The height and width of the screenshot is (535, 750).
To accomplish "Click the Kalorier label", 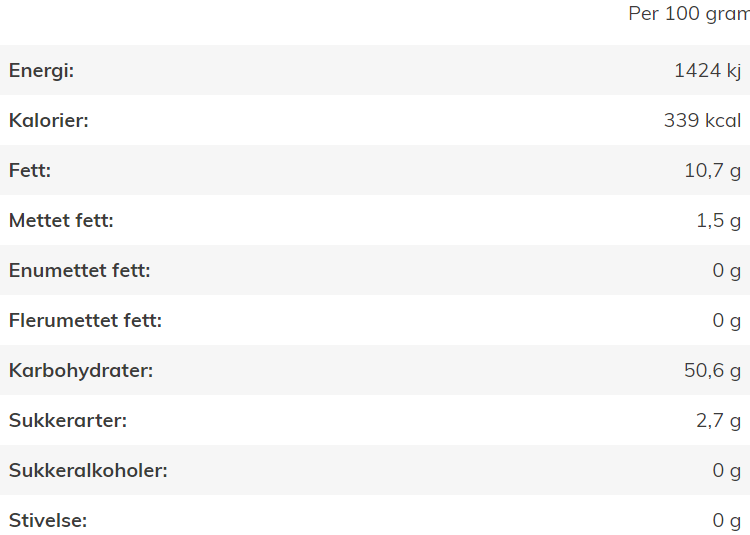I will (49, 120).
